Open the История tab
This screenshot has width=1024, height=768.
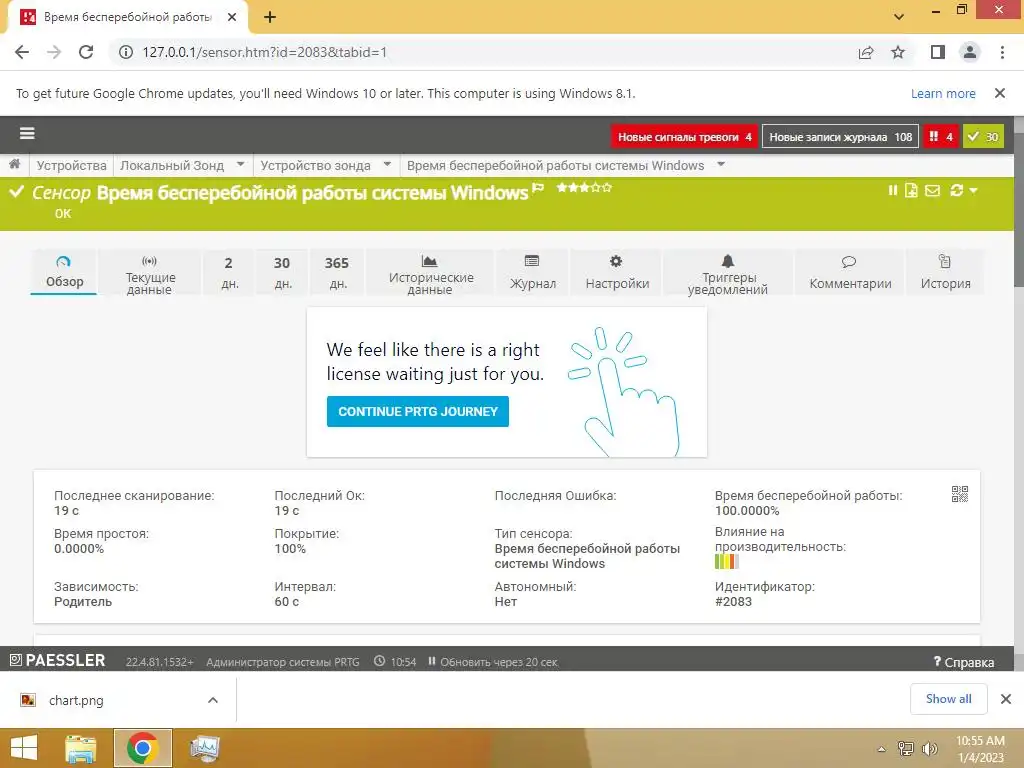[945, 272]
